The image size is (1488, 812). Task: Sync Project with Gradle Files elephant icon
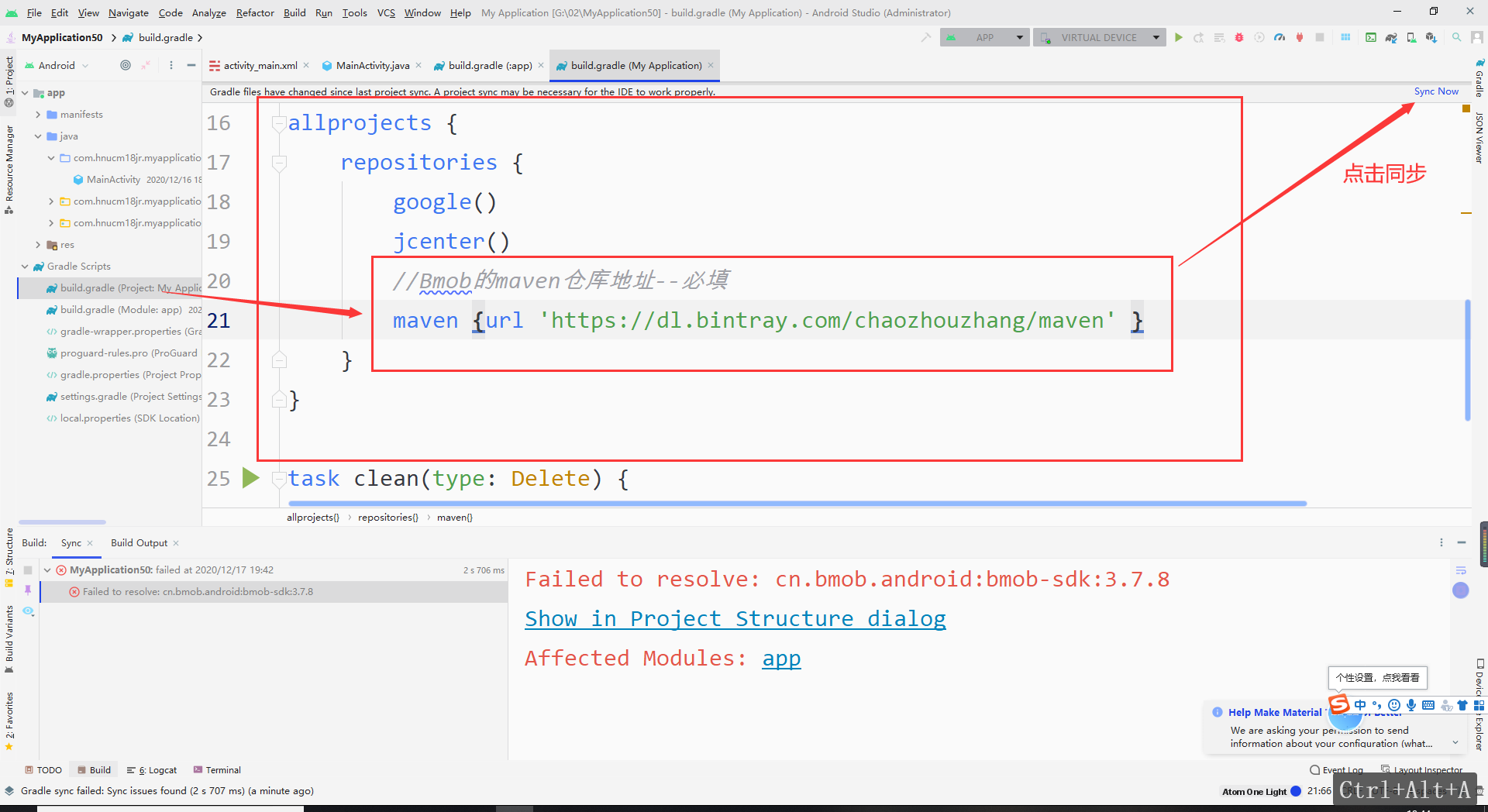pos(1391,37)
